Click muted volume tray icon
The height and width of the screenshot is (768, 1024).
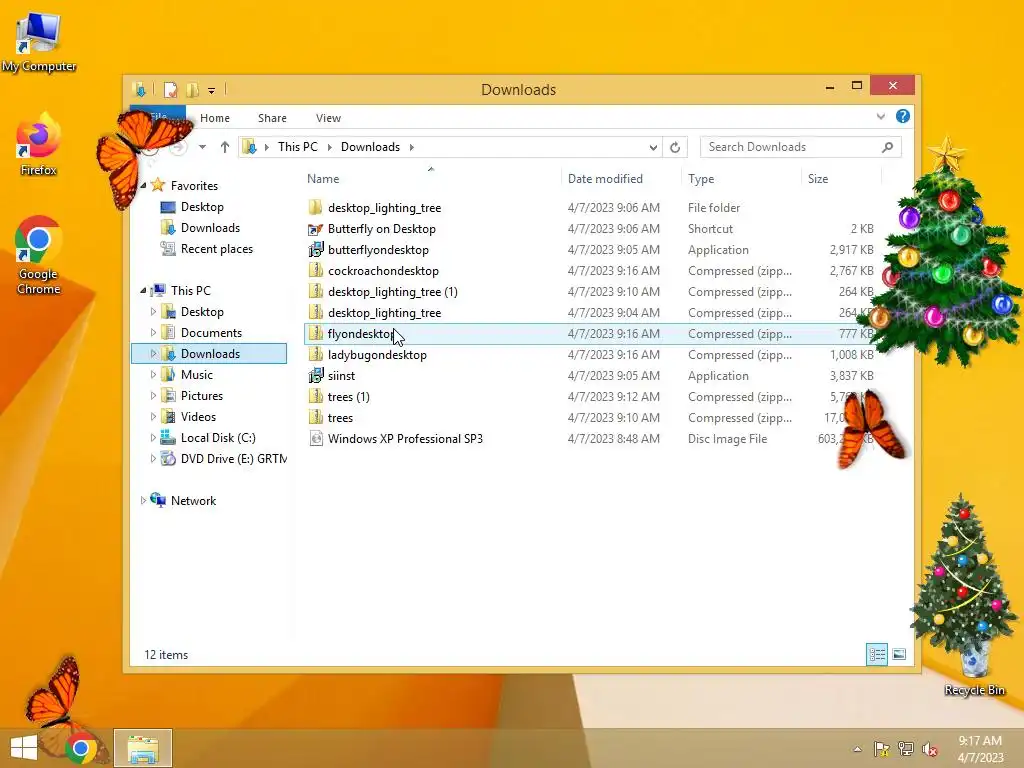pos(930,749)
